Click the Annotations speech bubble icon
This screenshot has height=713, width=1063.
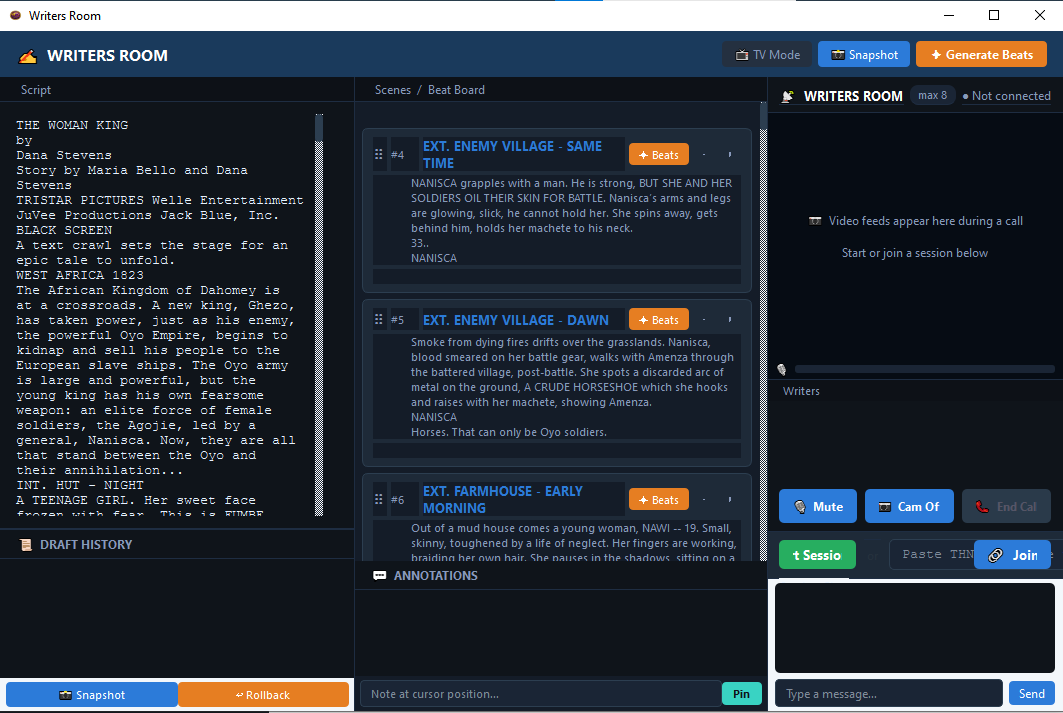tap(380, 575)
